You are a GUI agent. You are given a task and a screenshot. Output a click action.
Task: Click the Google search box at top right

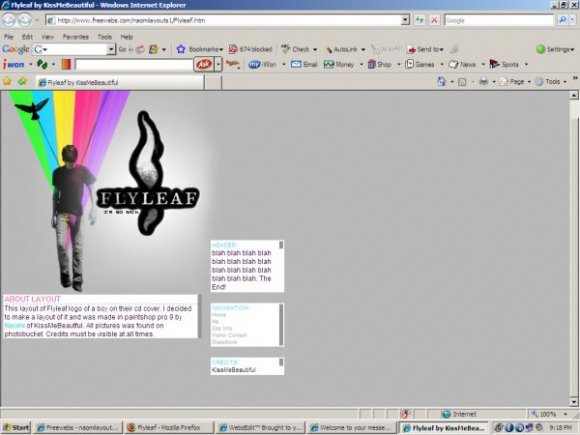pyautogui.click(x=499, y=20)
